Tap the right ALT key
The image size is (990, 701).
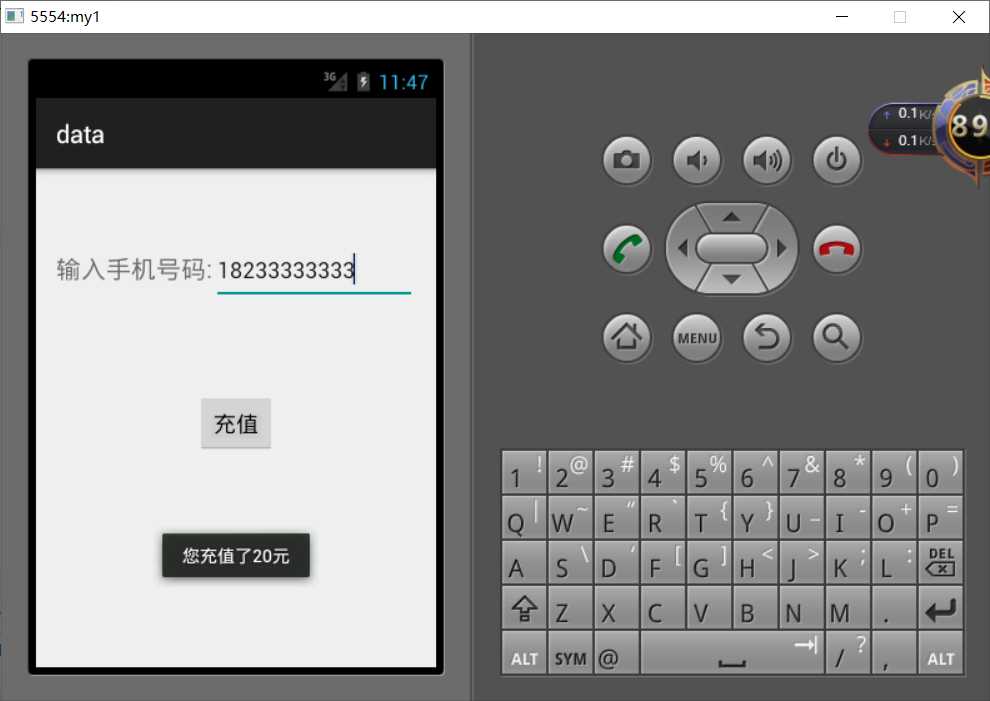tap(940, 653)
